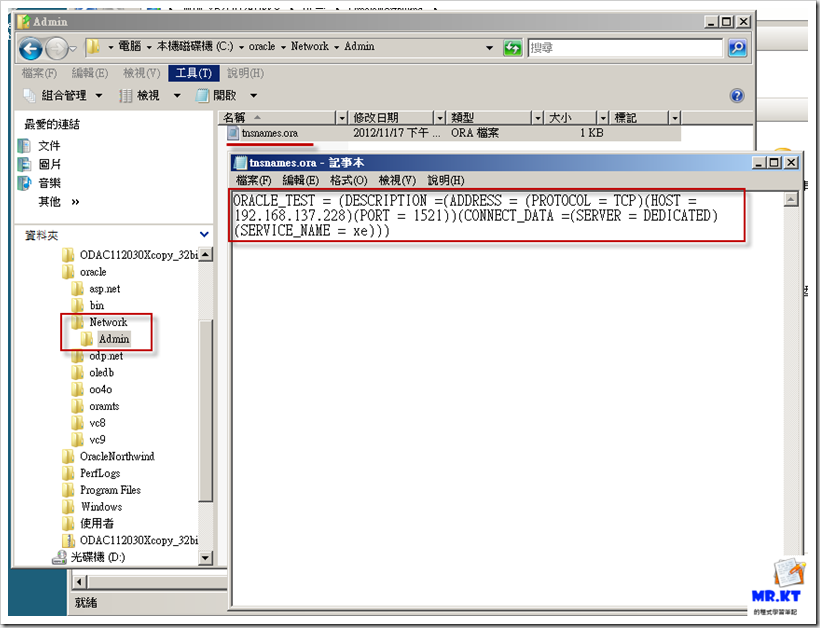Image resolution: width=820 pixels, height=628 pixels.
Task: Click the search magnifier button
Action: point(737,48)
